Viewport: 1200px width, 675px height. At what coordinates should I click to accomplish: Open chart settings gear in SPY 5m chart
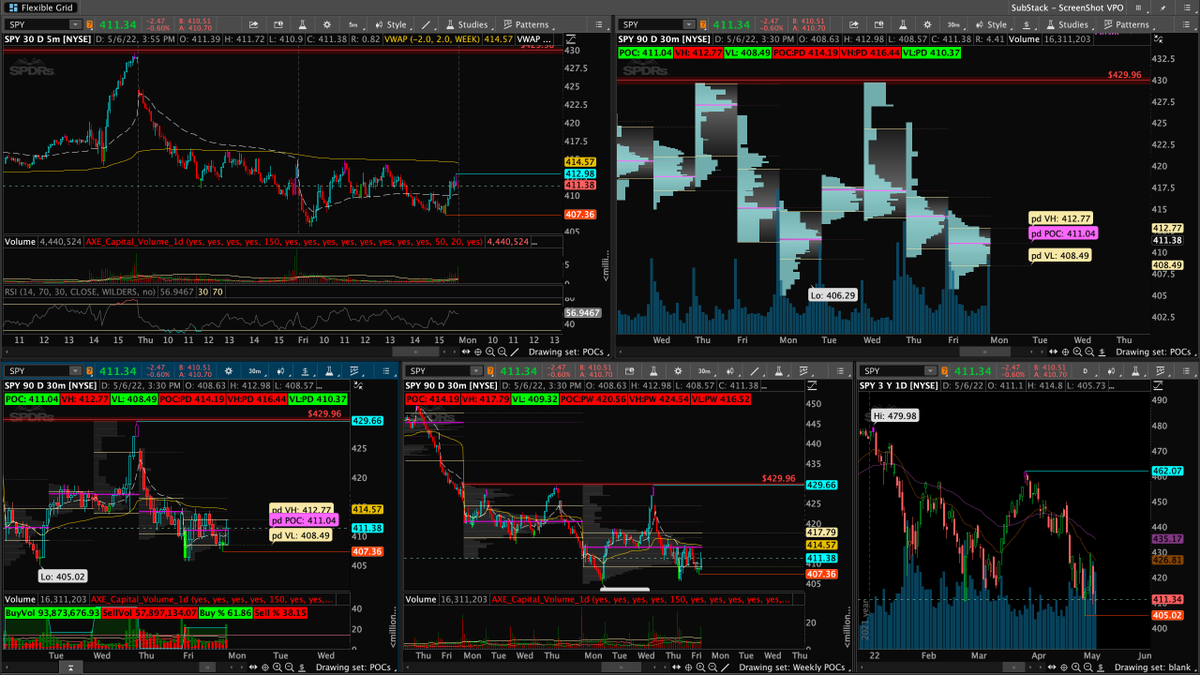(327, 24)
